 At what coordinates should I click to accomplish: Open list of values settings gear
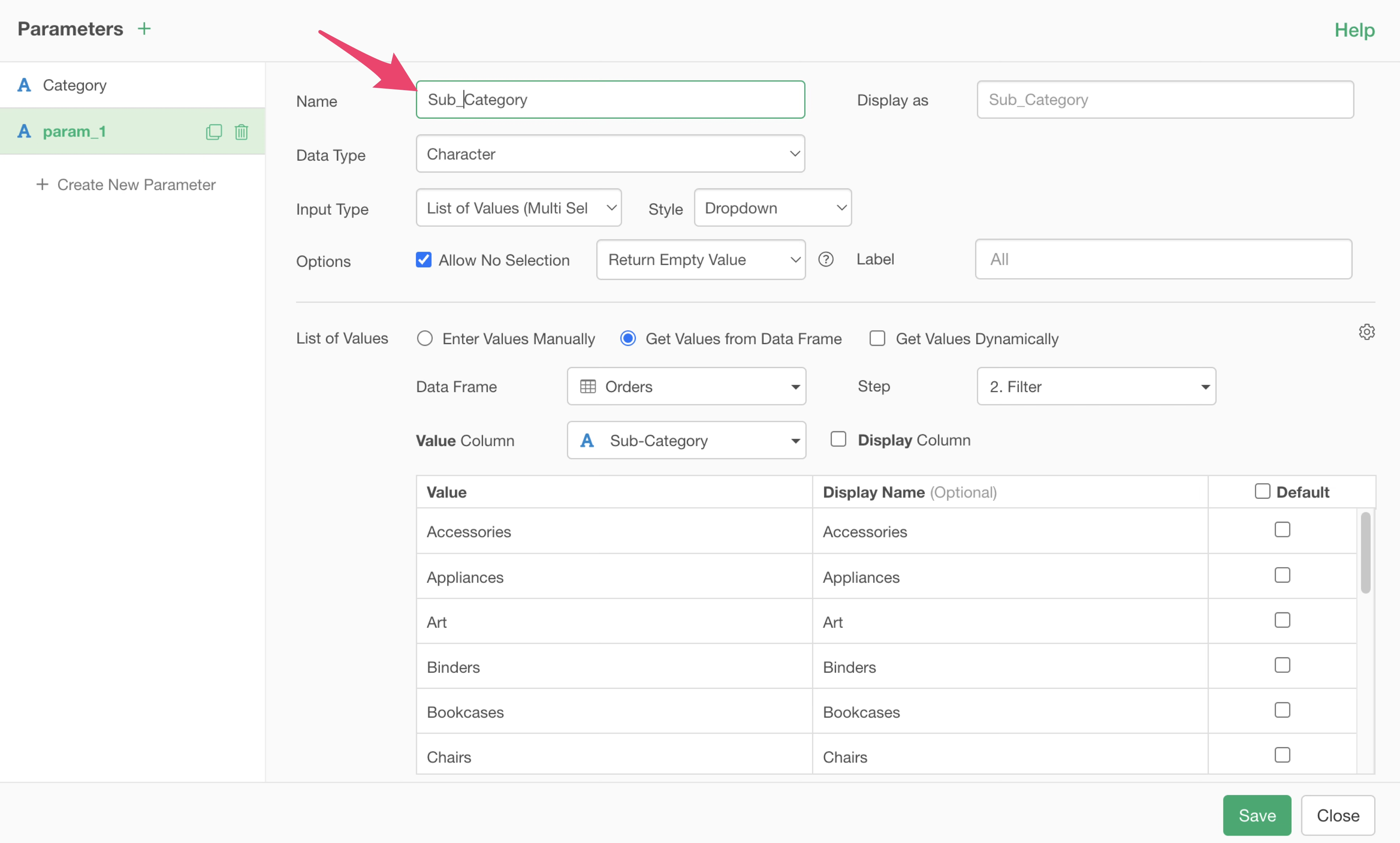(1366, 332)
